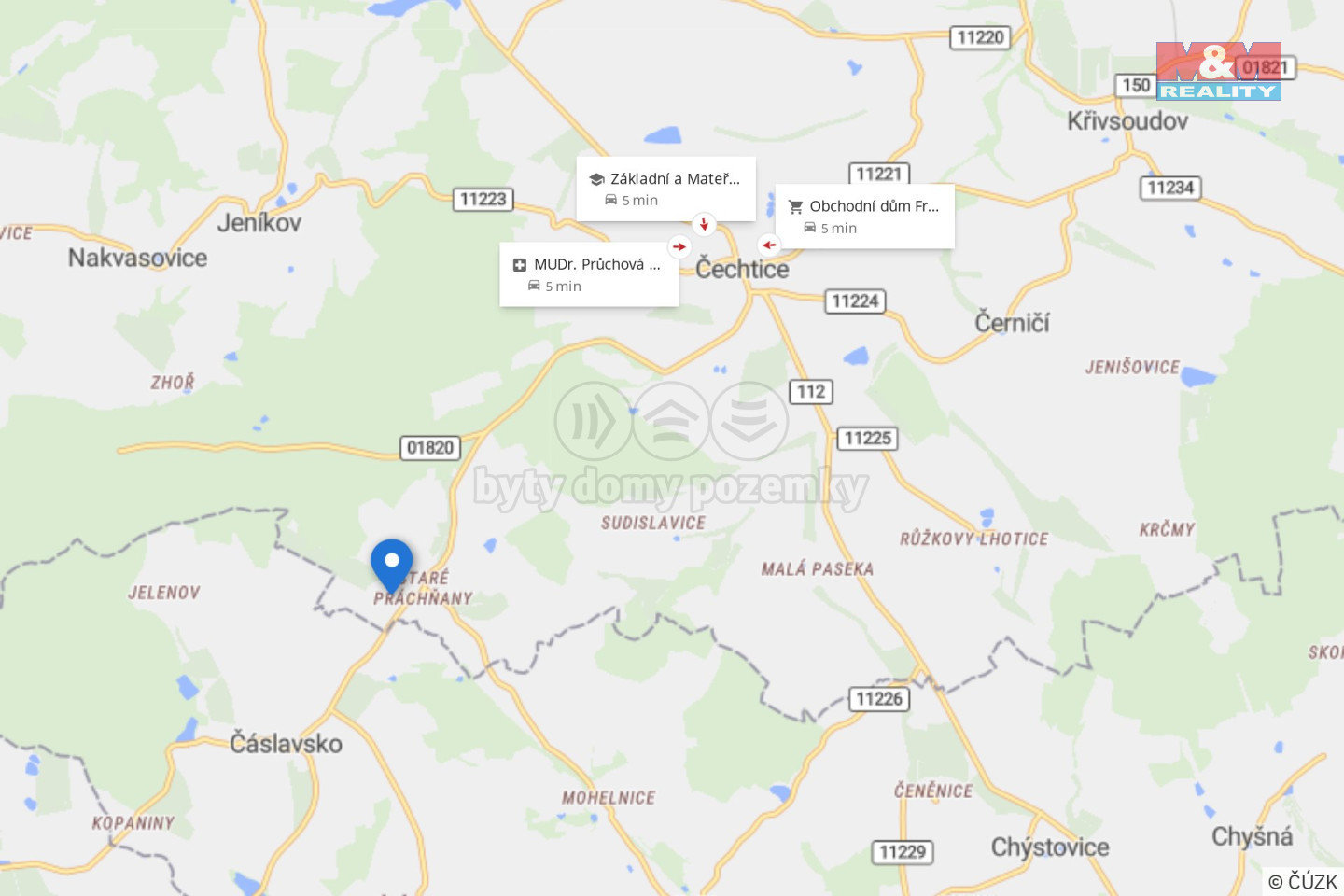Viewport: 1344px width, 896px height.
Task: Click the ČÚZK copyright attribution
Action: point(1303,881)
